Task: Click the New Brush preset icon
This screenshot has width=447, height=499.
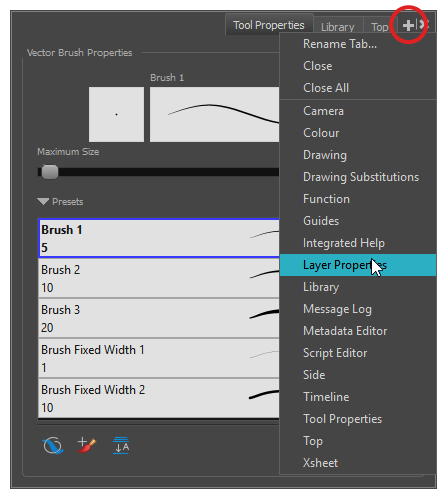Action: (x=86, y=445)
